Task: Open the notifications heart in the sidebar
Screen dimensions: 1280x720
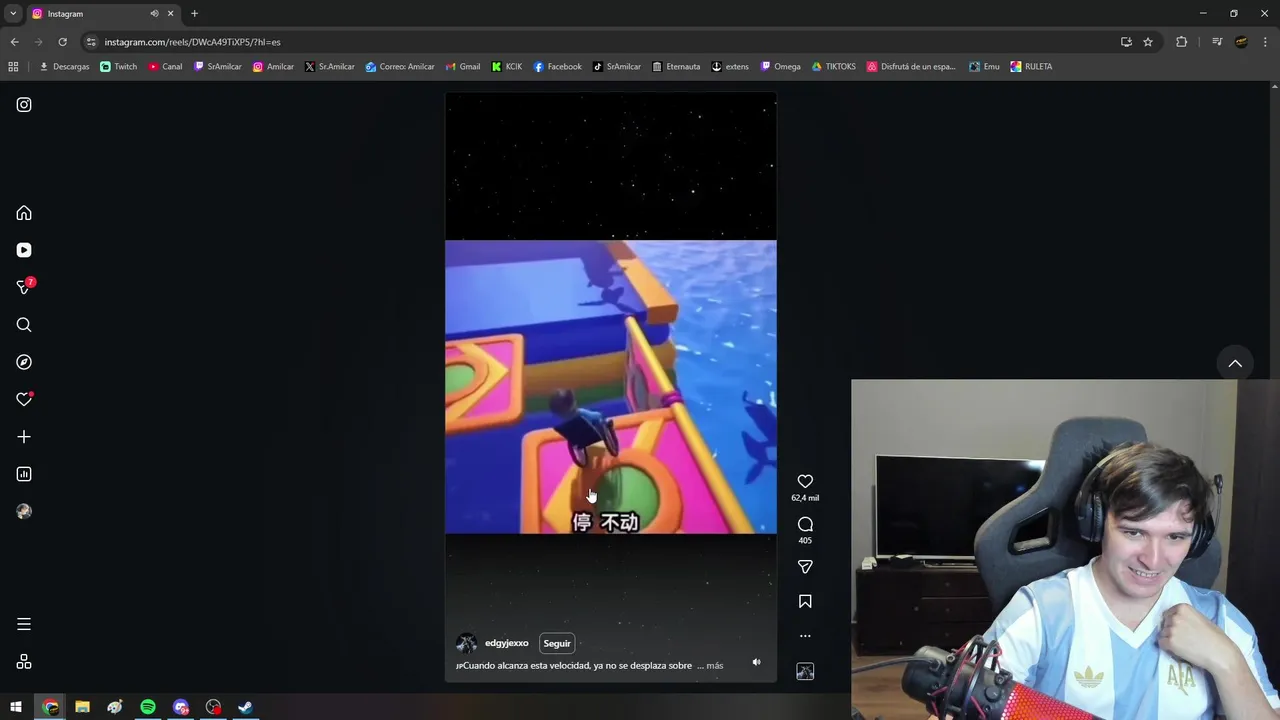Action: (24, 399)
